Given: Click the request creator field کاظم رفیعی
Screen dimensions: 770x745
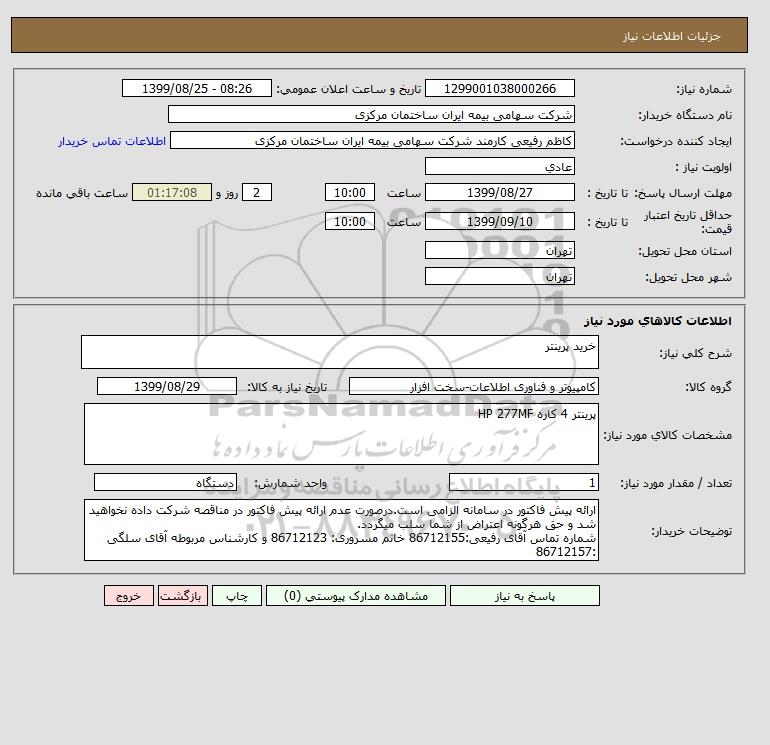Looking at the screenshot, I should click(x=372, y=140).
